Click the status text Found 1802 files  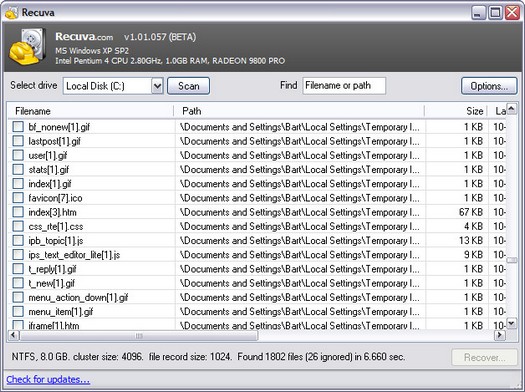pos(270,357)
